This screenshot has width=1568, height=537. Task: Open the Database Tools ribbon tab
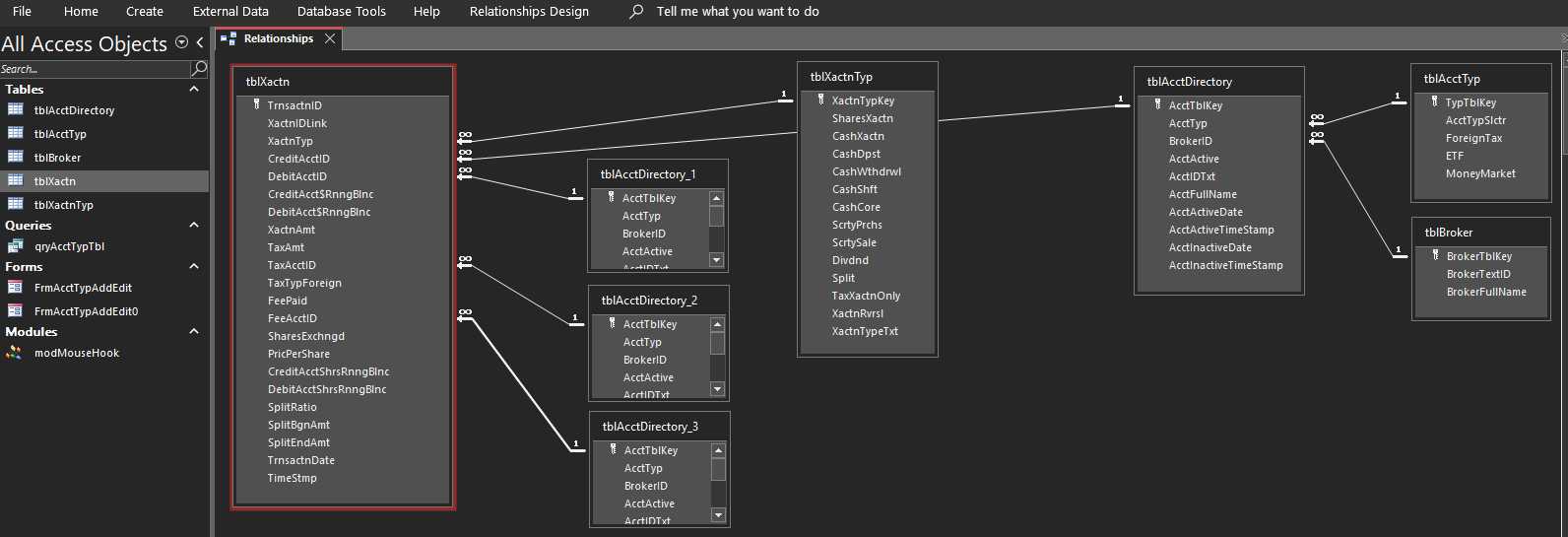pyautogui.click(x=341, y=12)
